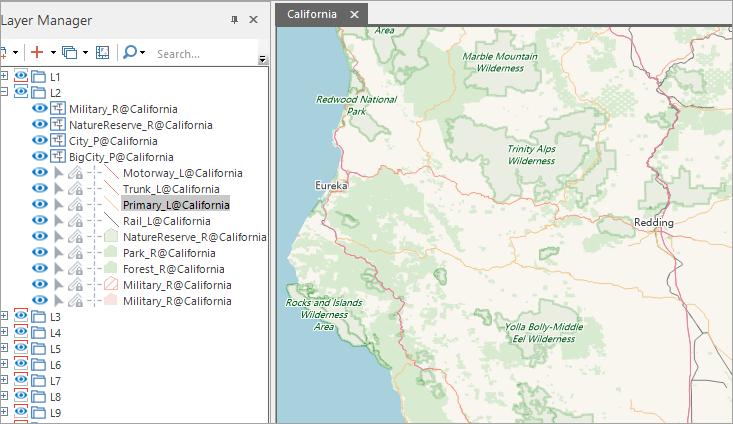
Task: Toggle visibility of the L1 group
Action: pos(21,77)
